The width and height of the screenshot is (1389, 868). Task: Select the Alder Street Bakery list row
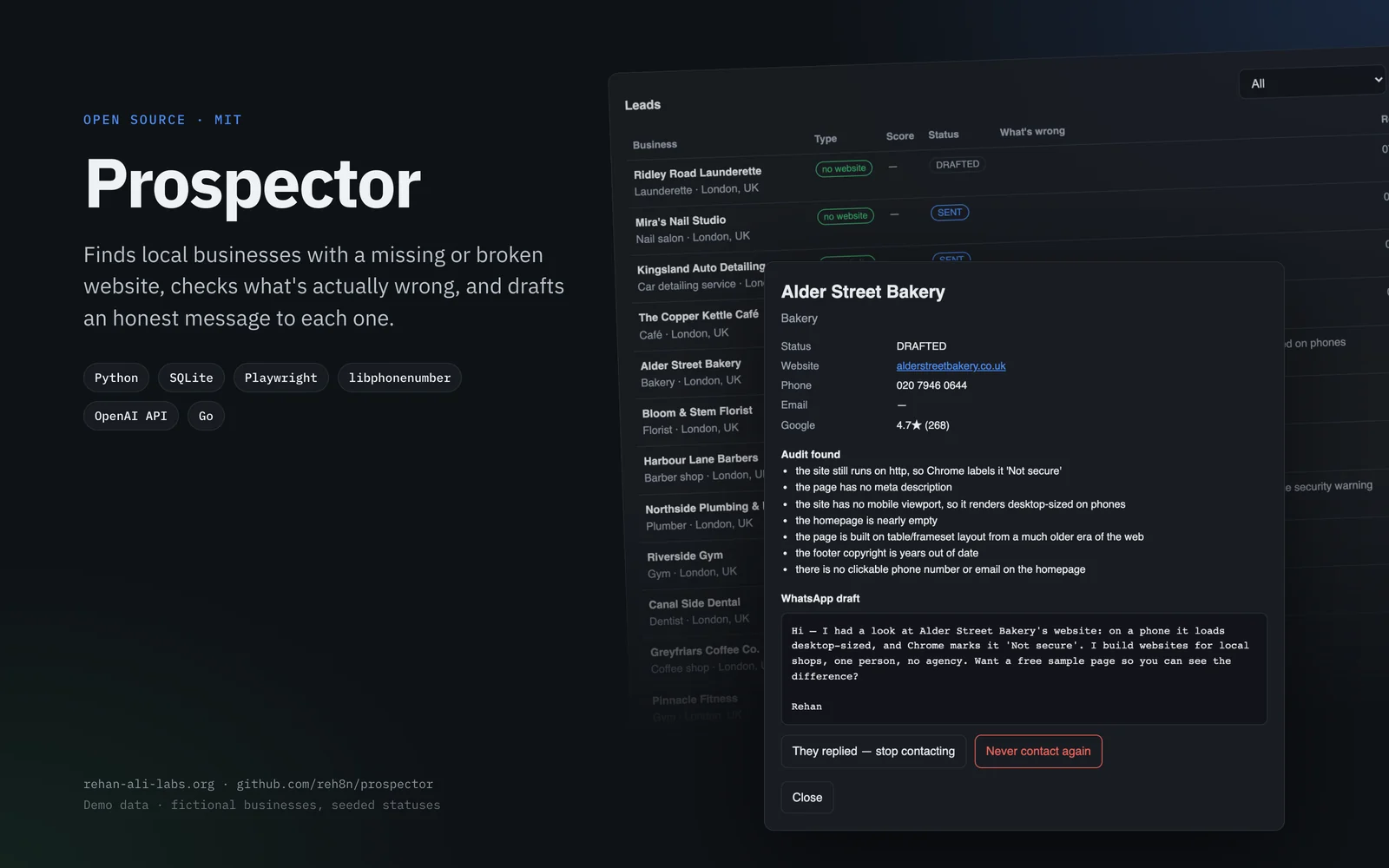tap(691, 372)
